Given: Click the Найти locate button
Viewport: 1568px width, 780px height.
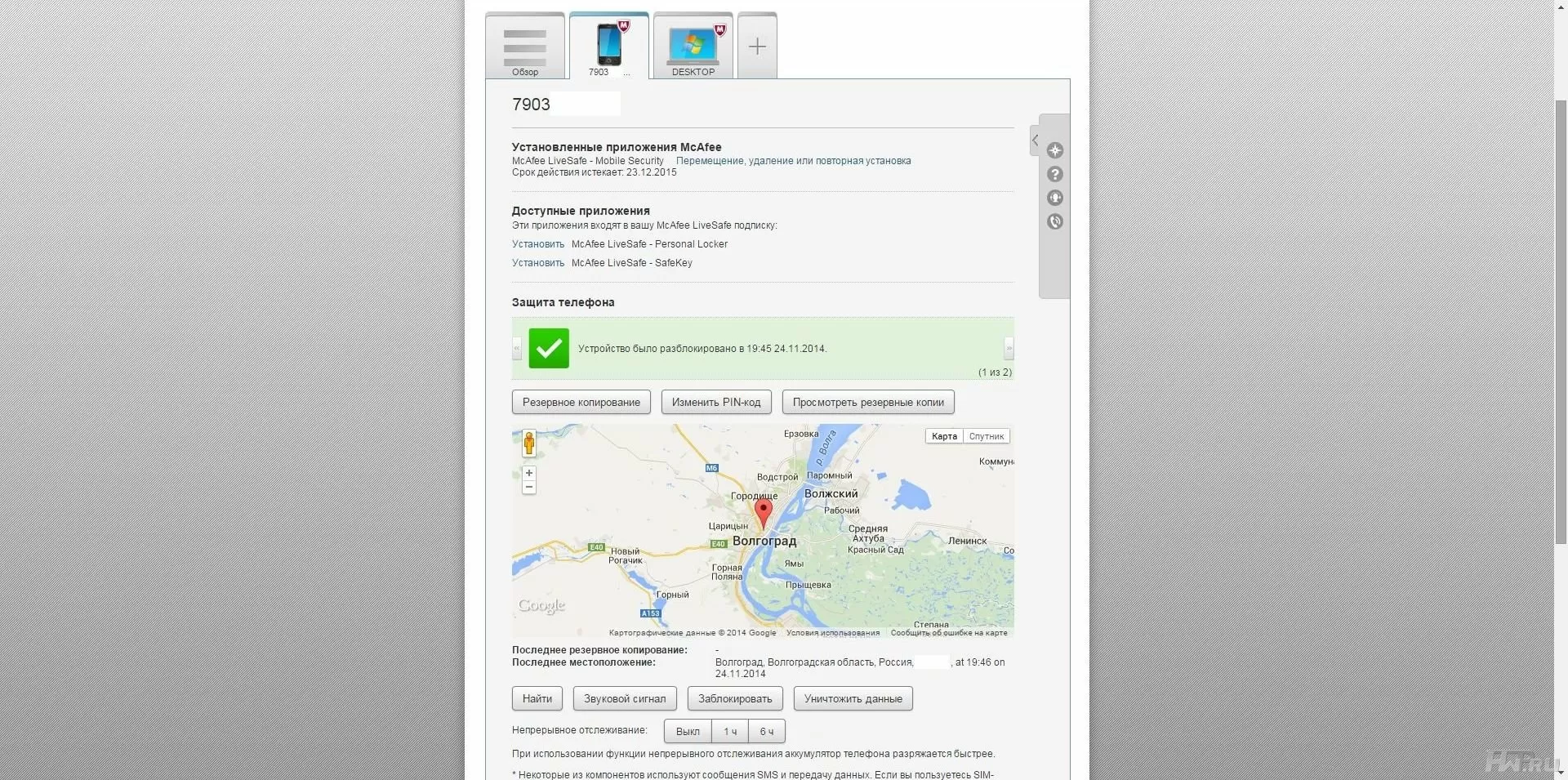Looking at the screenshot, I should point(537,699).
